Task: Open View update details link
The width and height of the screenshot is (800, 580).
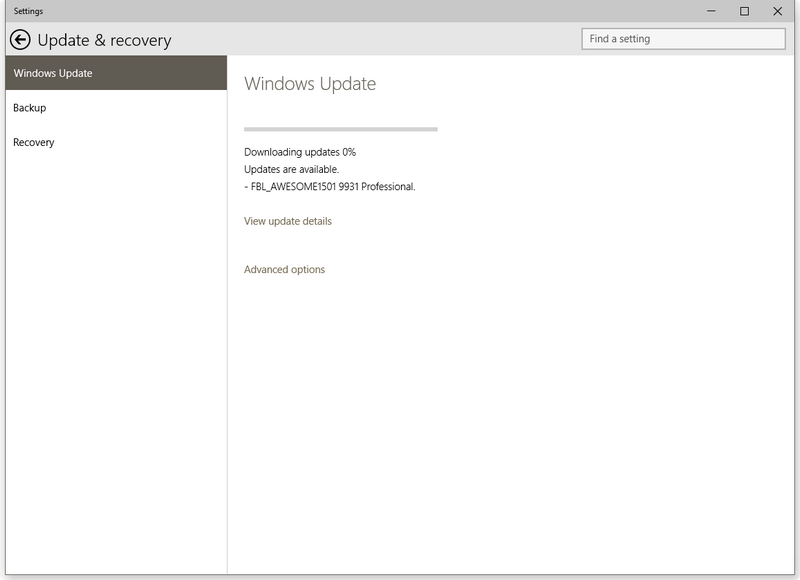Action: [x=288, y=221]
